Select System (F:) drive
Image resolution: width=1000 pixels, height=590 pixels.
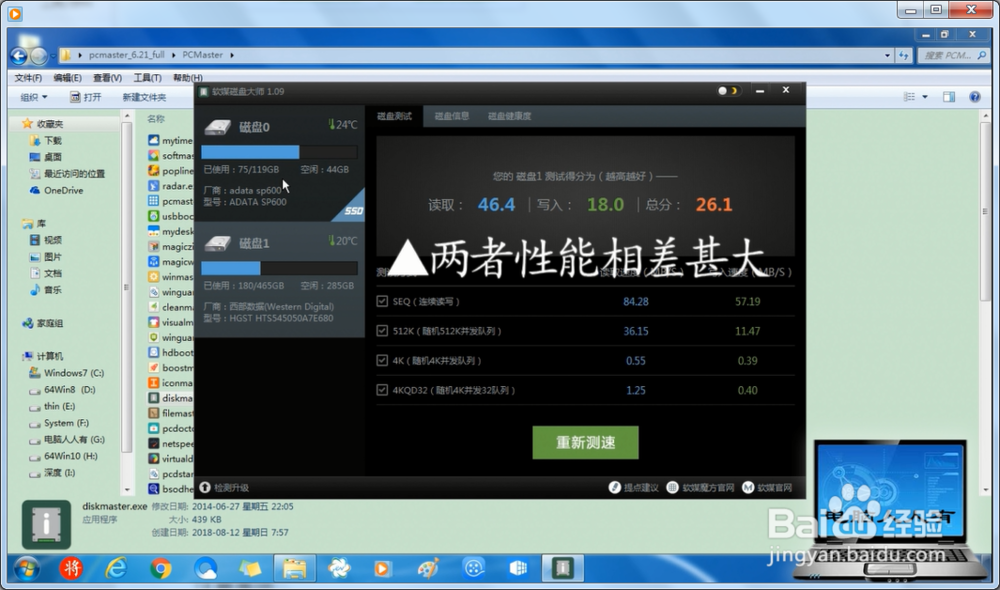coord(59,422)
